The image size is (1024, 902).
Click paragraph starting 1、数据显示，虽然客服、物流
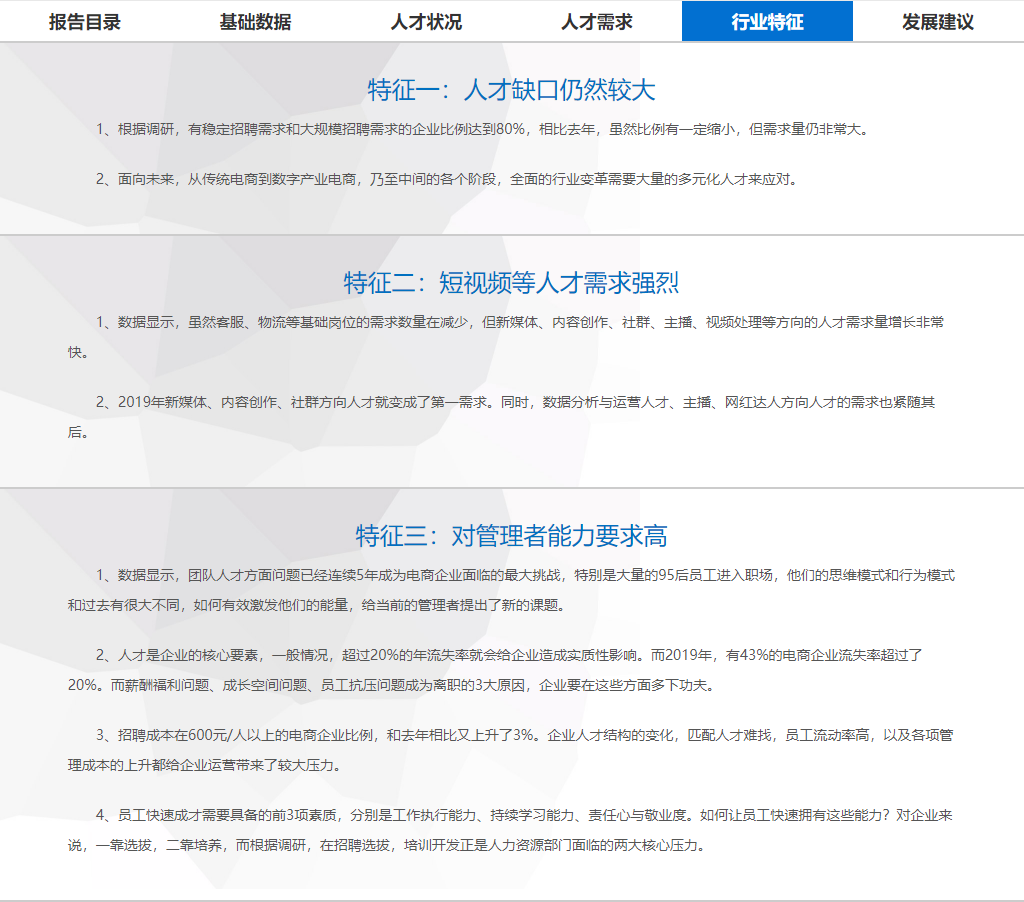506,337
